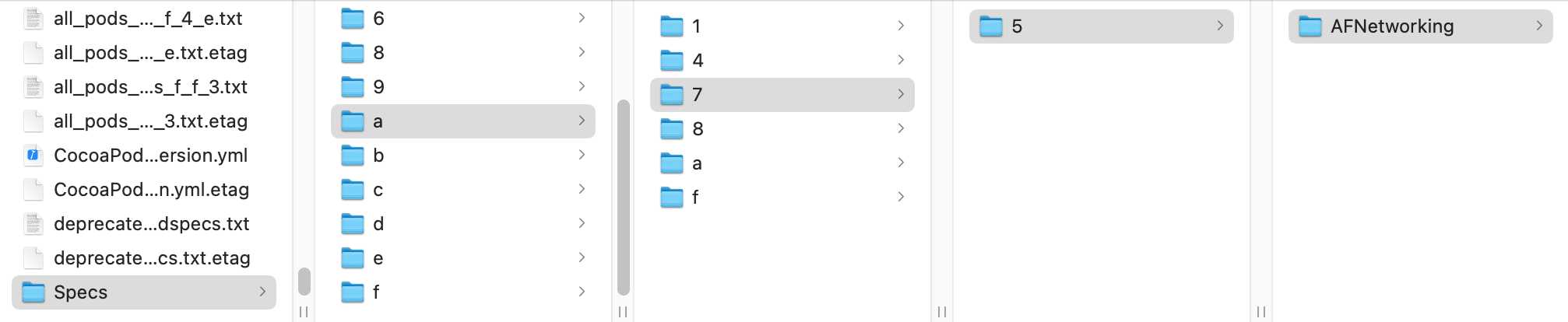This screenshot has width=1568, height=322.
Task: Click the folder icon named 5
Action: click(991, 26)
